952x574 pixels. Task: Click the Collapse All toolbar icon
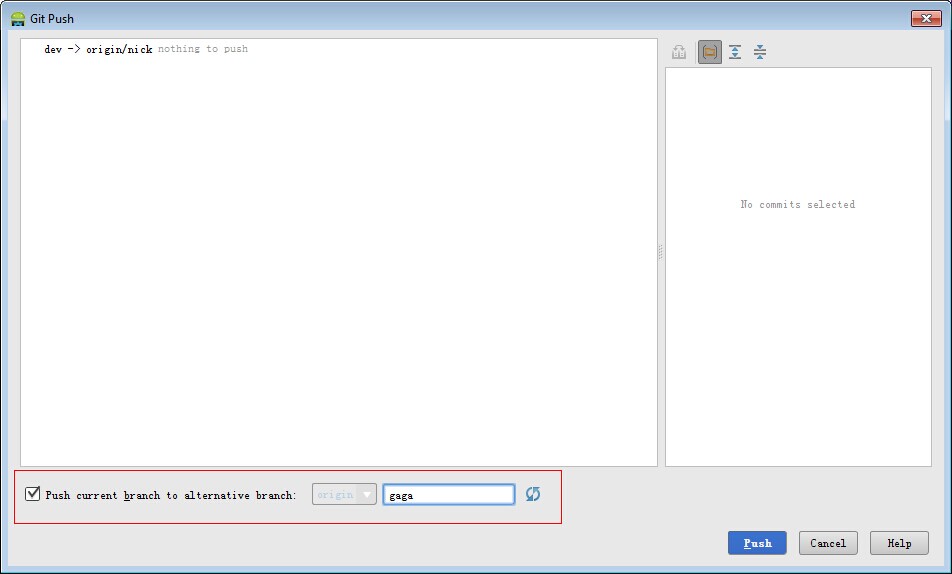point(760,52)
